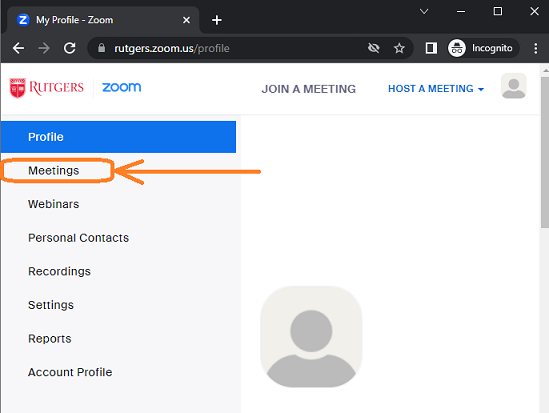549x413 pixels.
Task: Reload the Zoom profile page
Action: point(69,48)
